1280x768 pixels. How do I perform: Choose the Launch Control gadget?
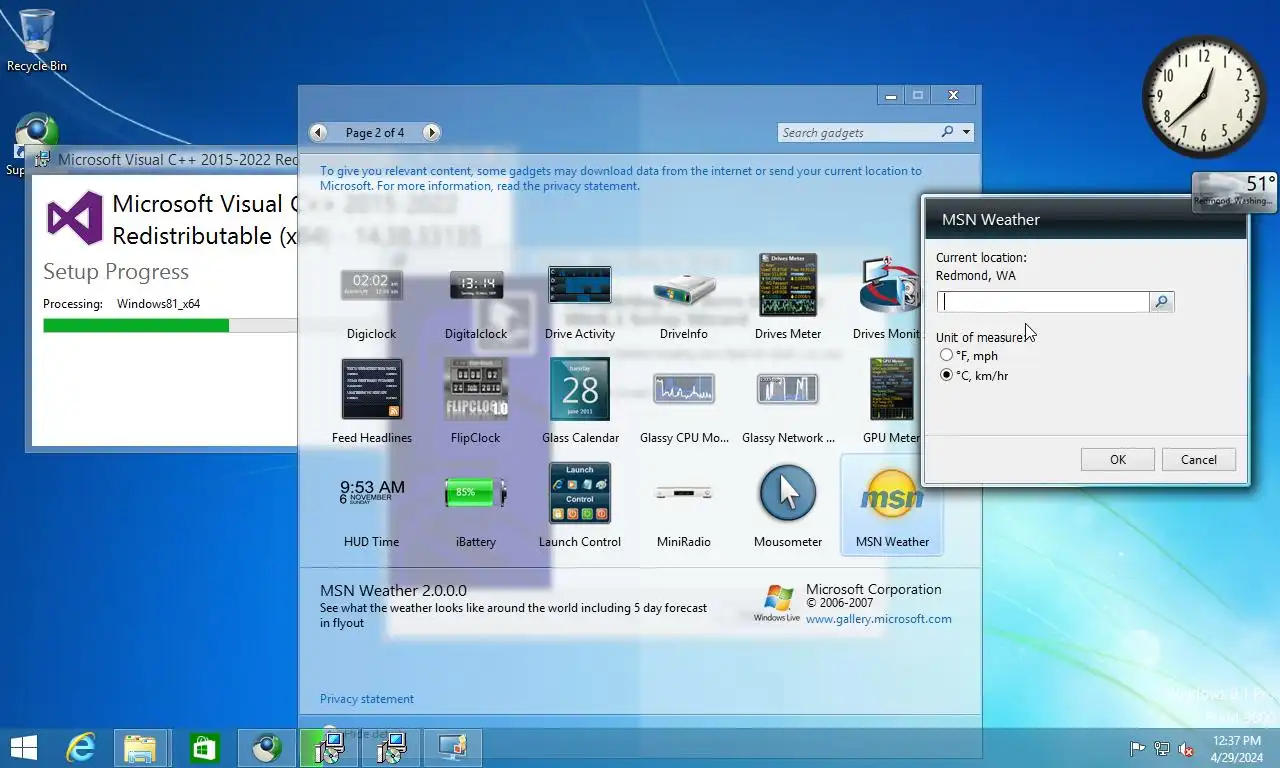click(x=580, y=493)
